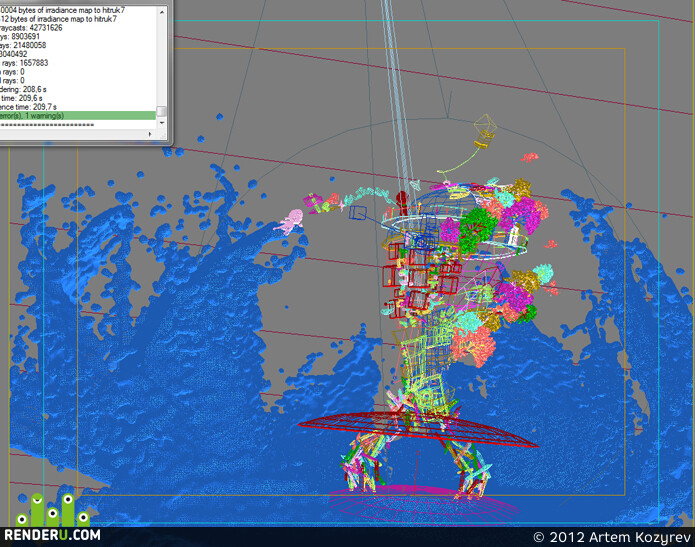Click the 'ence time: 209,7 s' log line

[x=28, y=107]
